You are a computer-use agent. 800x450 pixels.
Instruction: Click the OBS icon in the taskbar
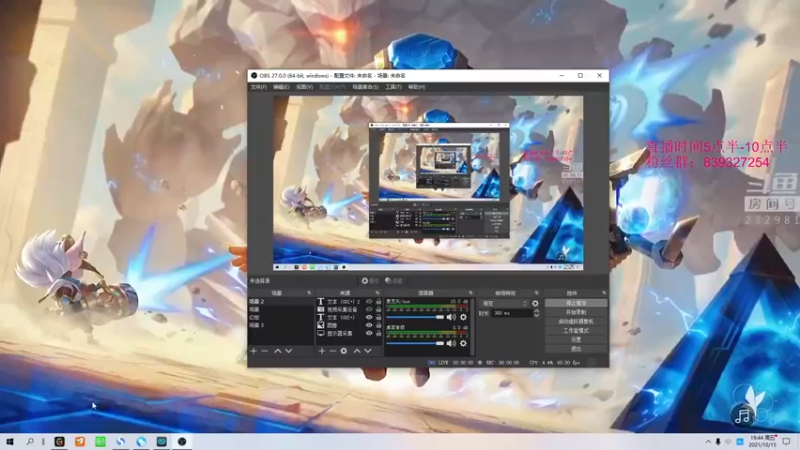pyautogui.click(x=182, y=441)
